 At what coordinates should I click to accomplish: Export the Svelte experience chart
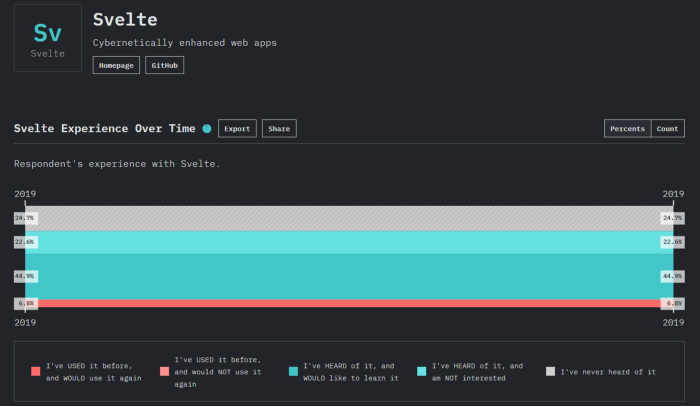pyautogui.click(x=237, y=129)
